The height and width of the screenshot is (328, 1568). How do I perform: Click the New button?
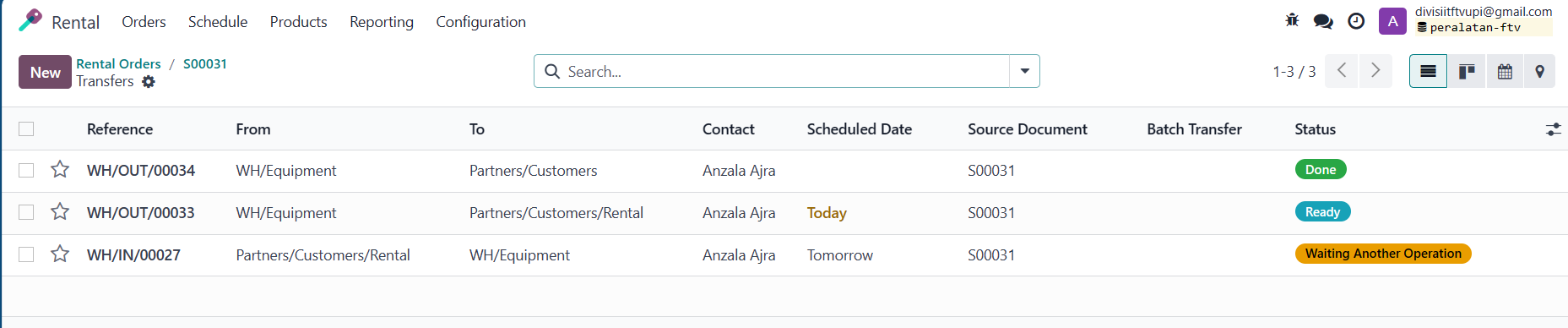[45, 72]
